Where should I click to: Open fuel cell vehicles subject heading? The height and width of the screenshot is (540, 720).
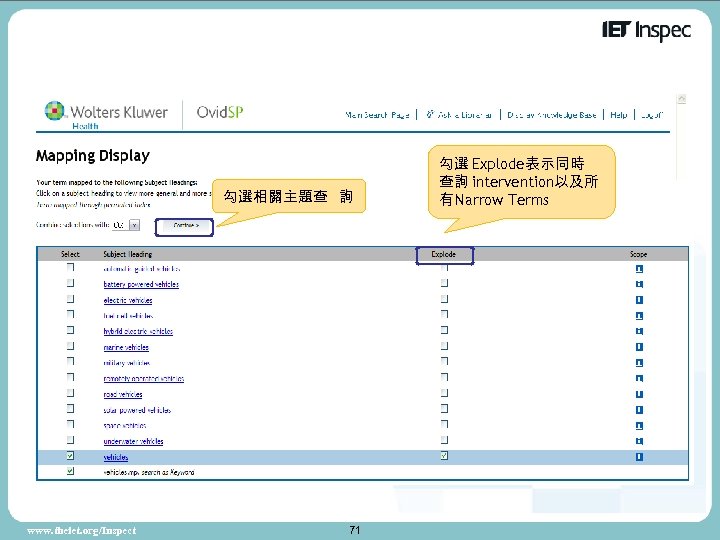click(128, 316)
